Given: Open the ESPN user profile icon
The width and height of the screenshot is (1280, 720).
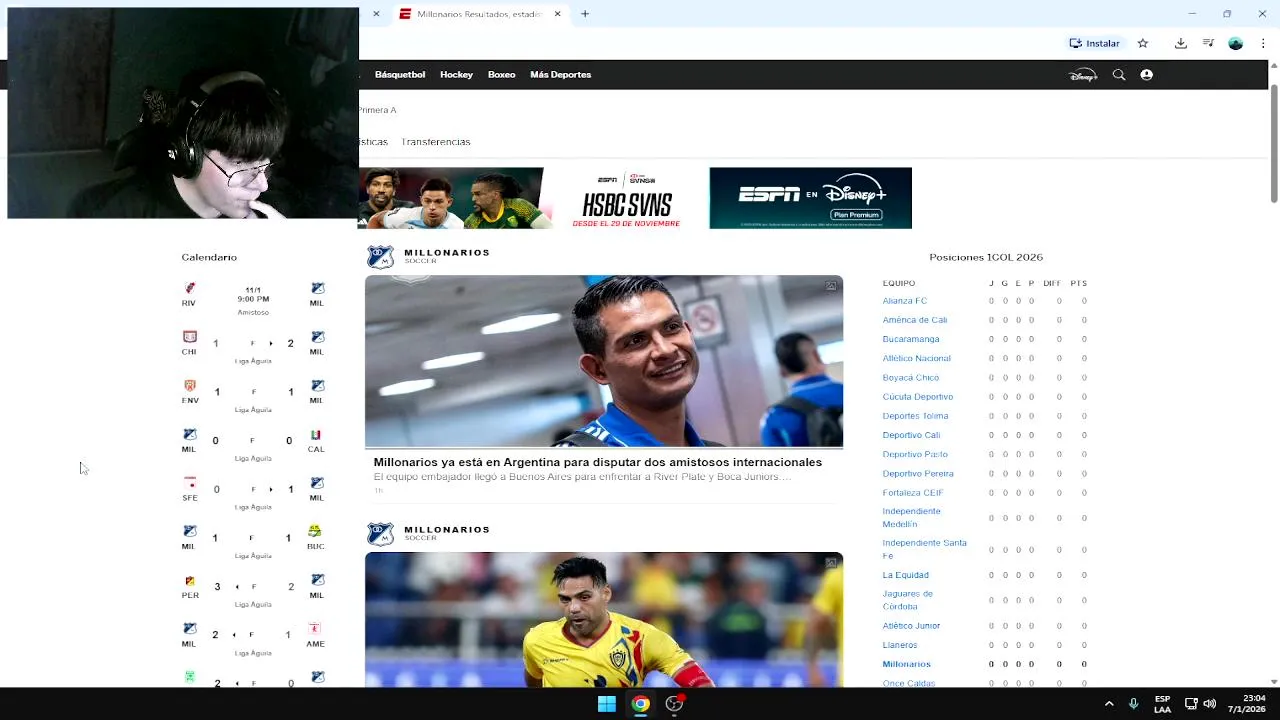Looking at the screenshot, I should [1147, 75].
